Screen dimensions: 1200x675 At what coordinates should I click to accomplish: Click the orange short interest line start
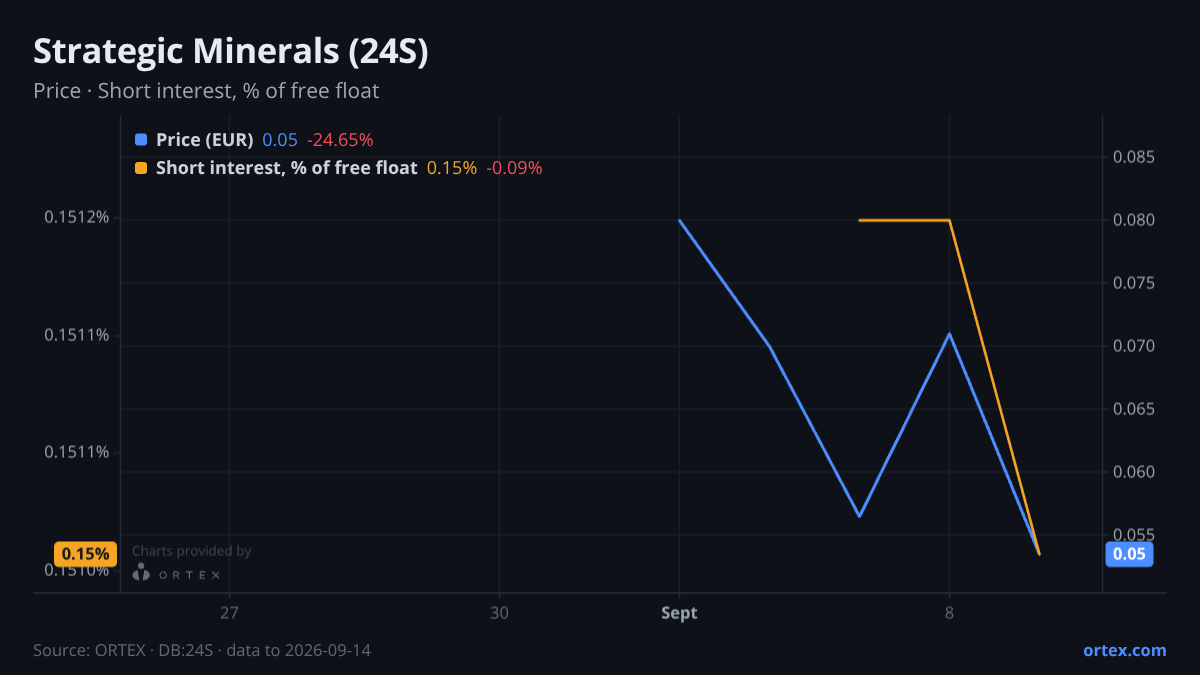click(x=859, y=220)
